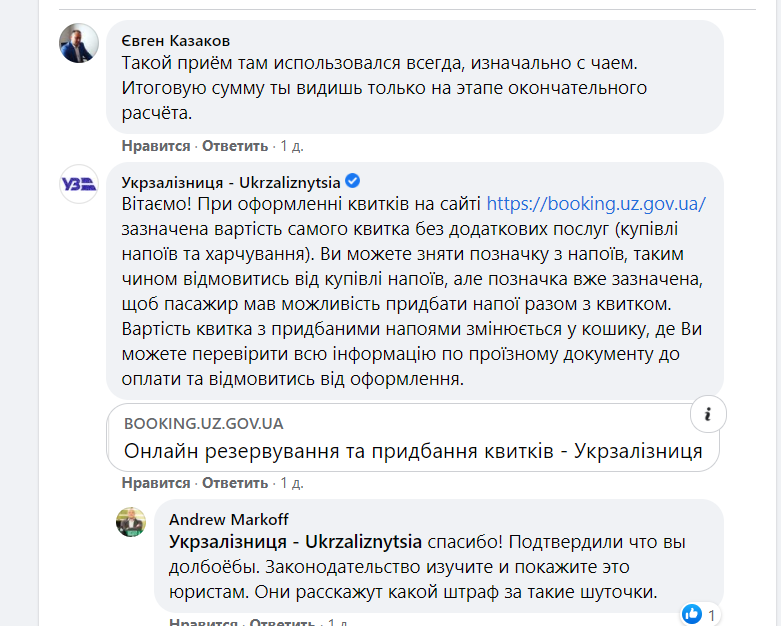Click Ответить under Andrew Markoff's reply

pos(283,622)
